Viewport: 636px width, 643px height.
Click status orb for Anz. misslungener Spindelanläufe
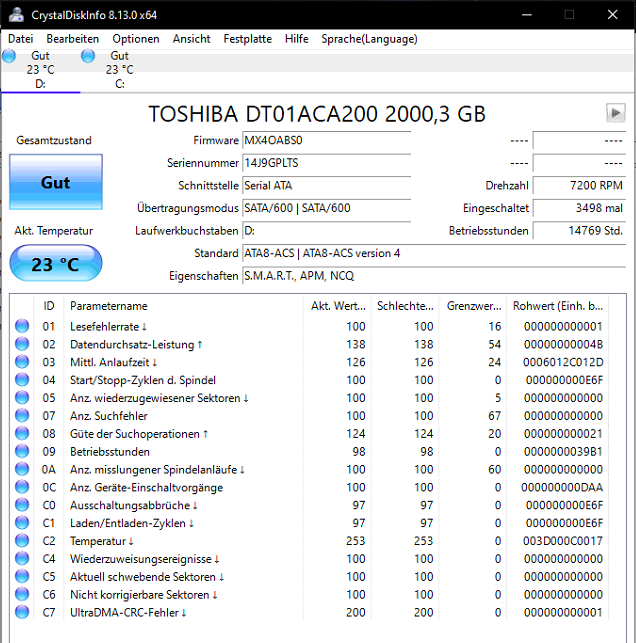[x=22, y=469]
